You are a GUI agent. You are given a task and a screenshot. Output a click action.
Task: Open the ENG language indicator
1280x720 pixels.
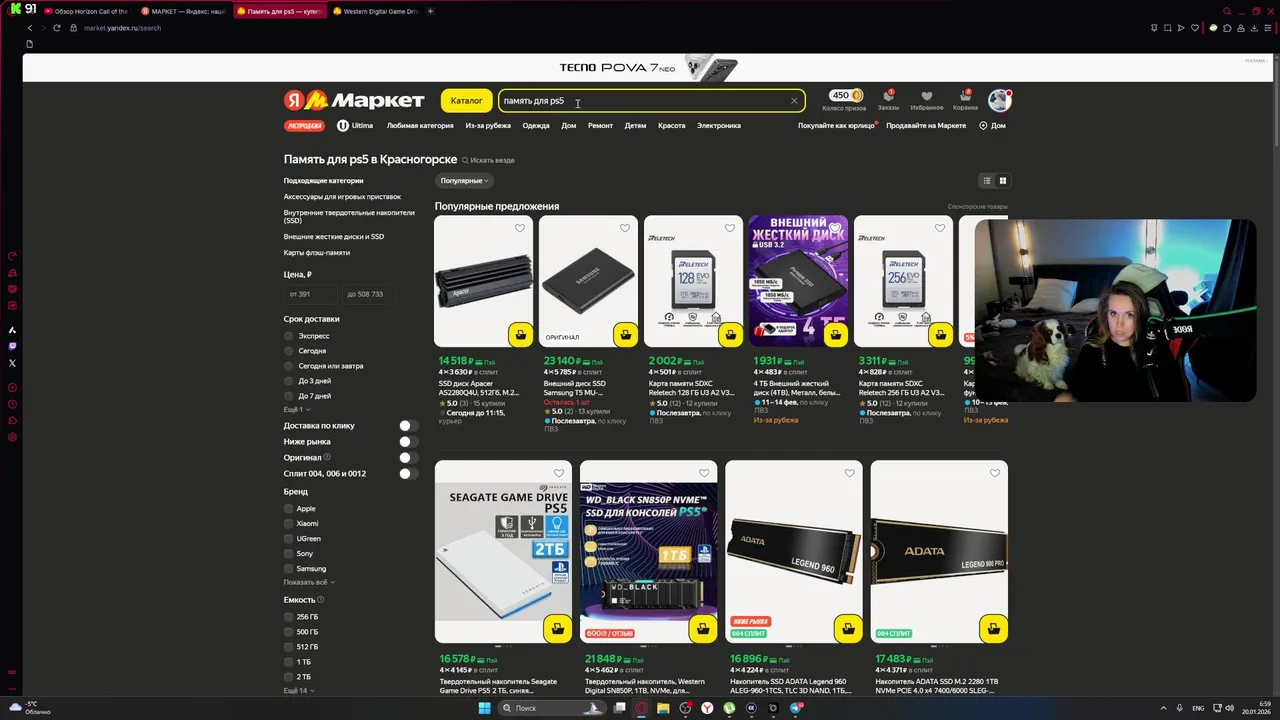[1199, 708]
